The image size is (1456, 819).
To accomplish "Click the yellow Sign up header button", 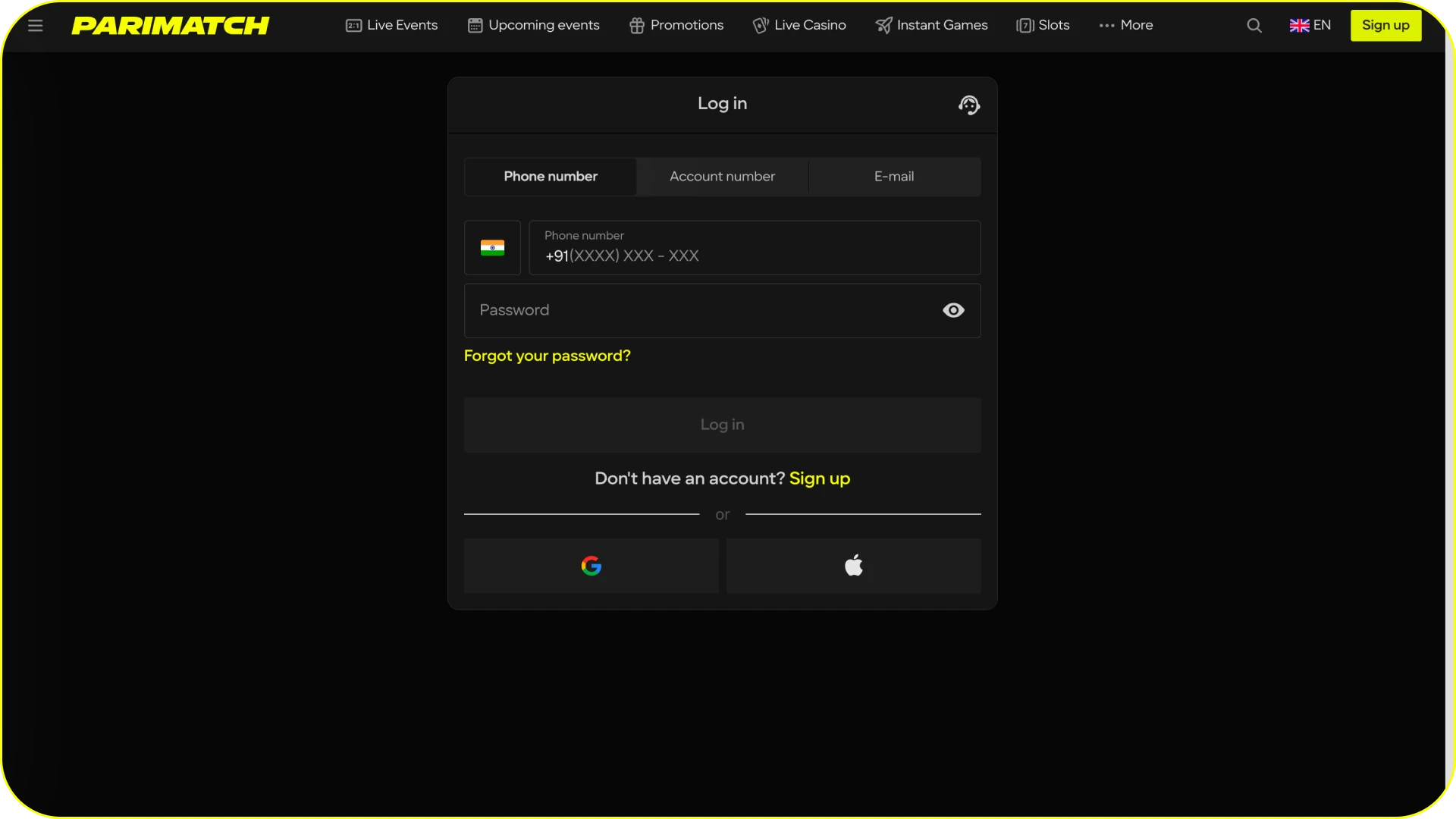I will pyautogui.click(x=1385, y=26).
